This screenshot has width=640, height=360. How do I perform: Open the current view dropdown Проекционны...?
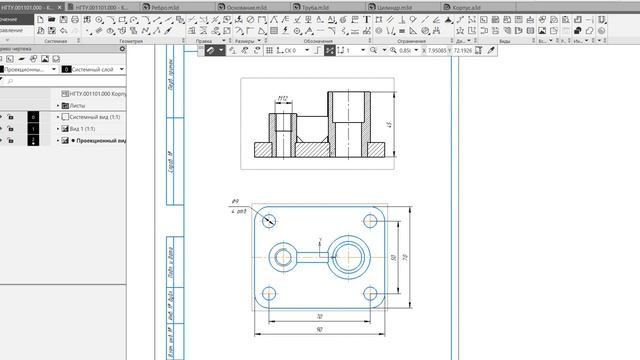click(54, 69)
